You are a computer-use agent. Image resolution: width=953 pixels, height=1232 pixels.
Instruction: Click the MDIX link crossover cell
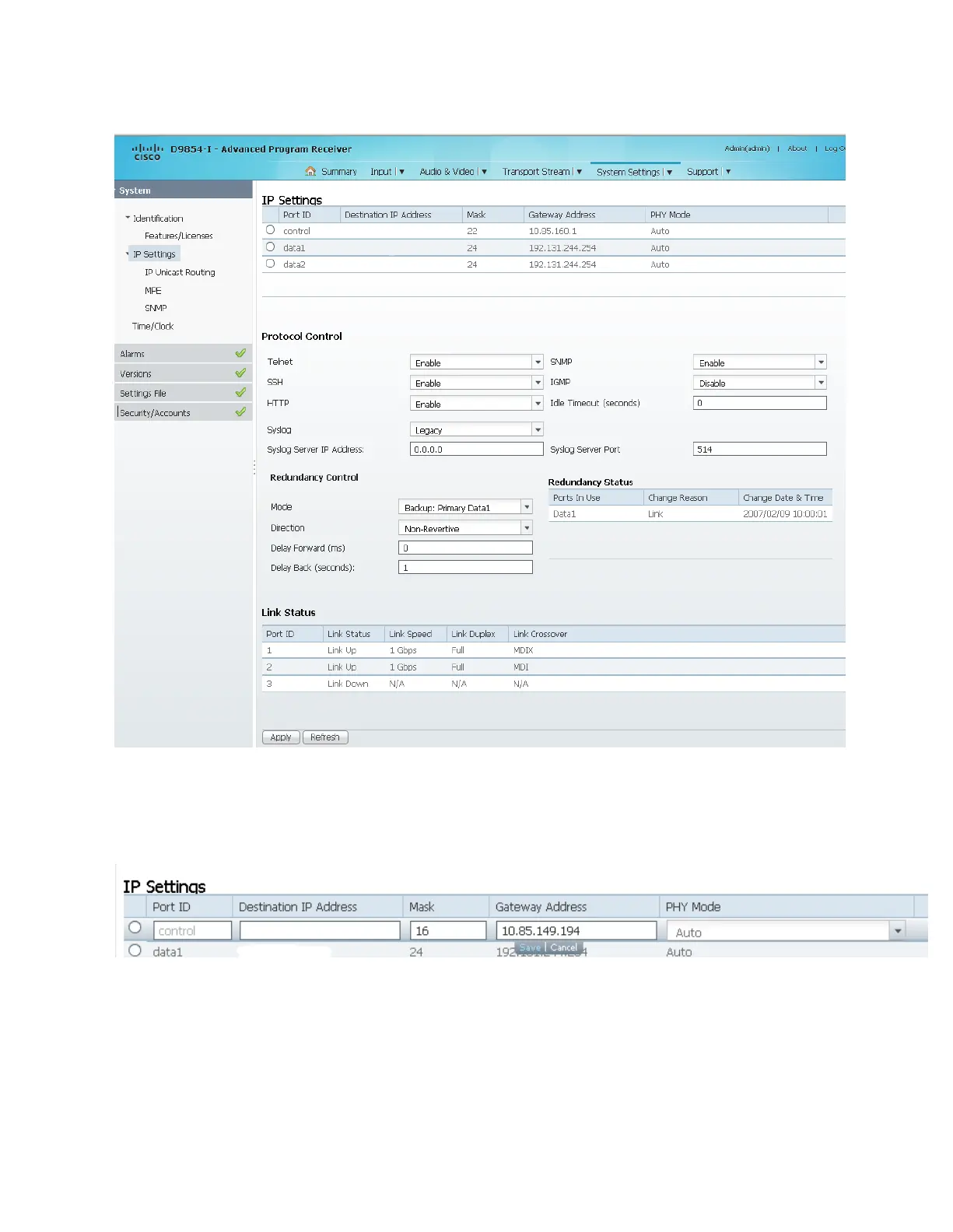click(x=523, y=650)
